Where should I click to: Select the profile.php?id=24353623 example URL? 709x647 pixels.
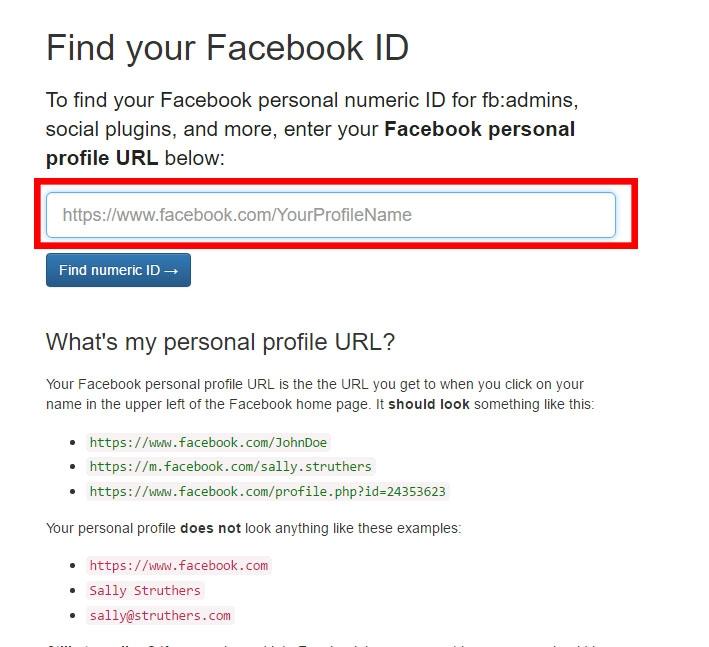point(268,491)
